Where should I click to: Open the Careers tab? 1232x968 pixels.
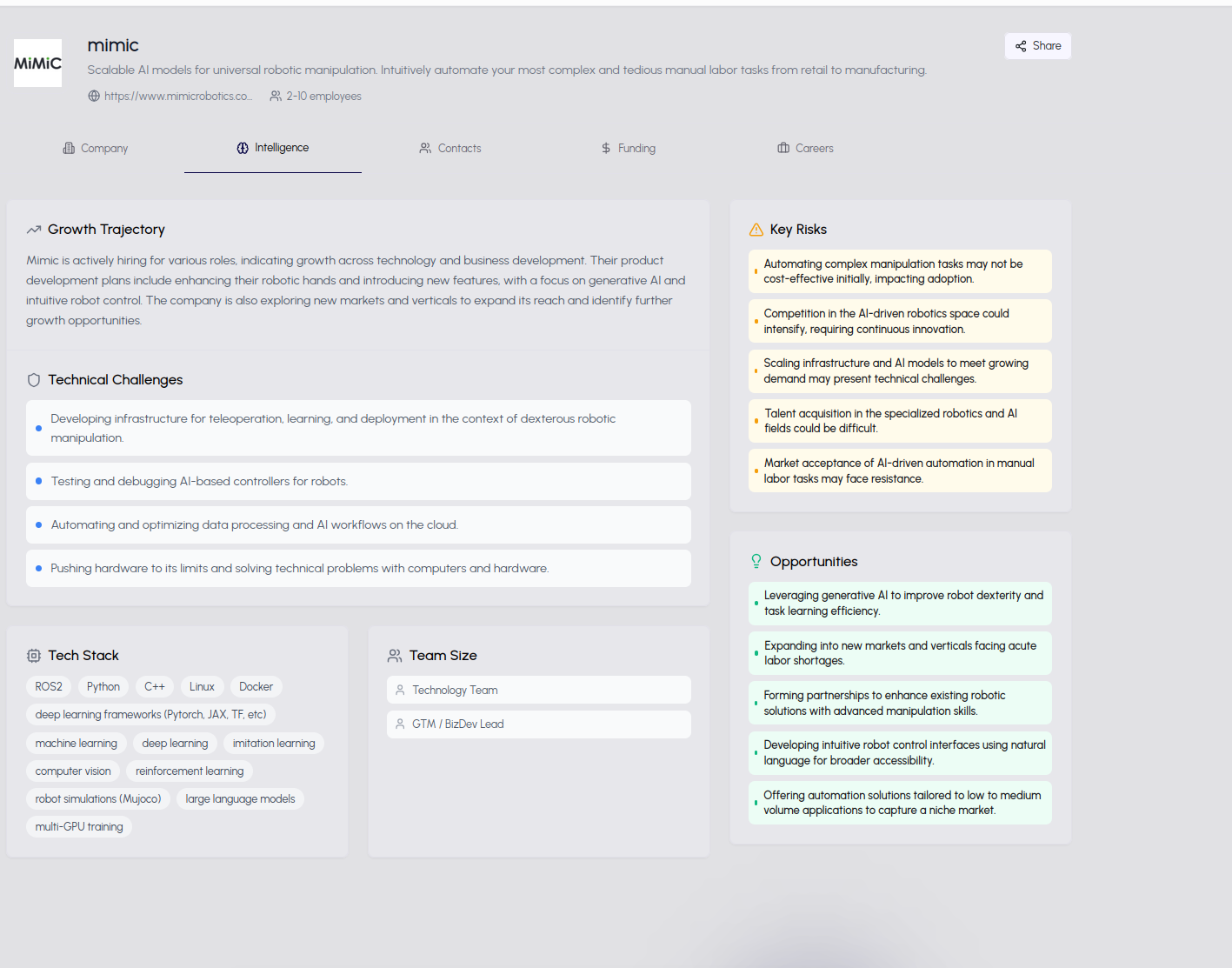click(x=805, y=149)
